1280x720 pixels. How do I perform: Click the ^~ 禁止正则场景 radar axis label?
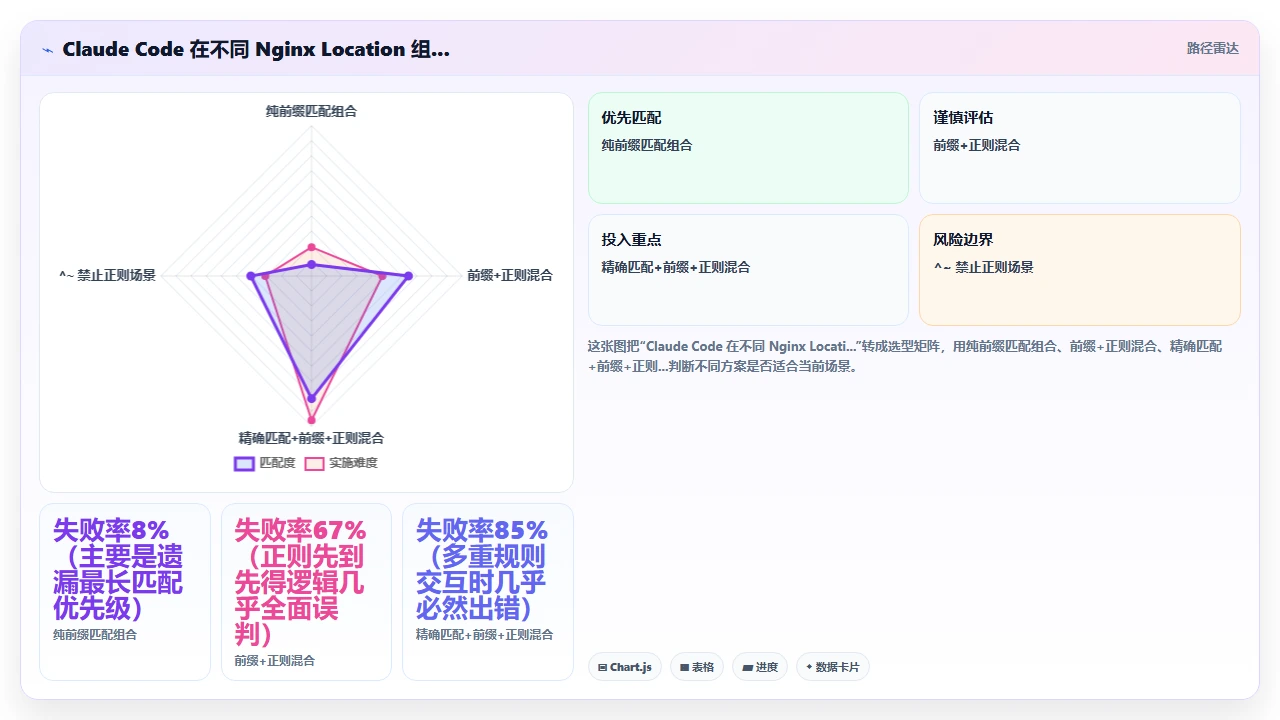pos(107,275)
